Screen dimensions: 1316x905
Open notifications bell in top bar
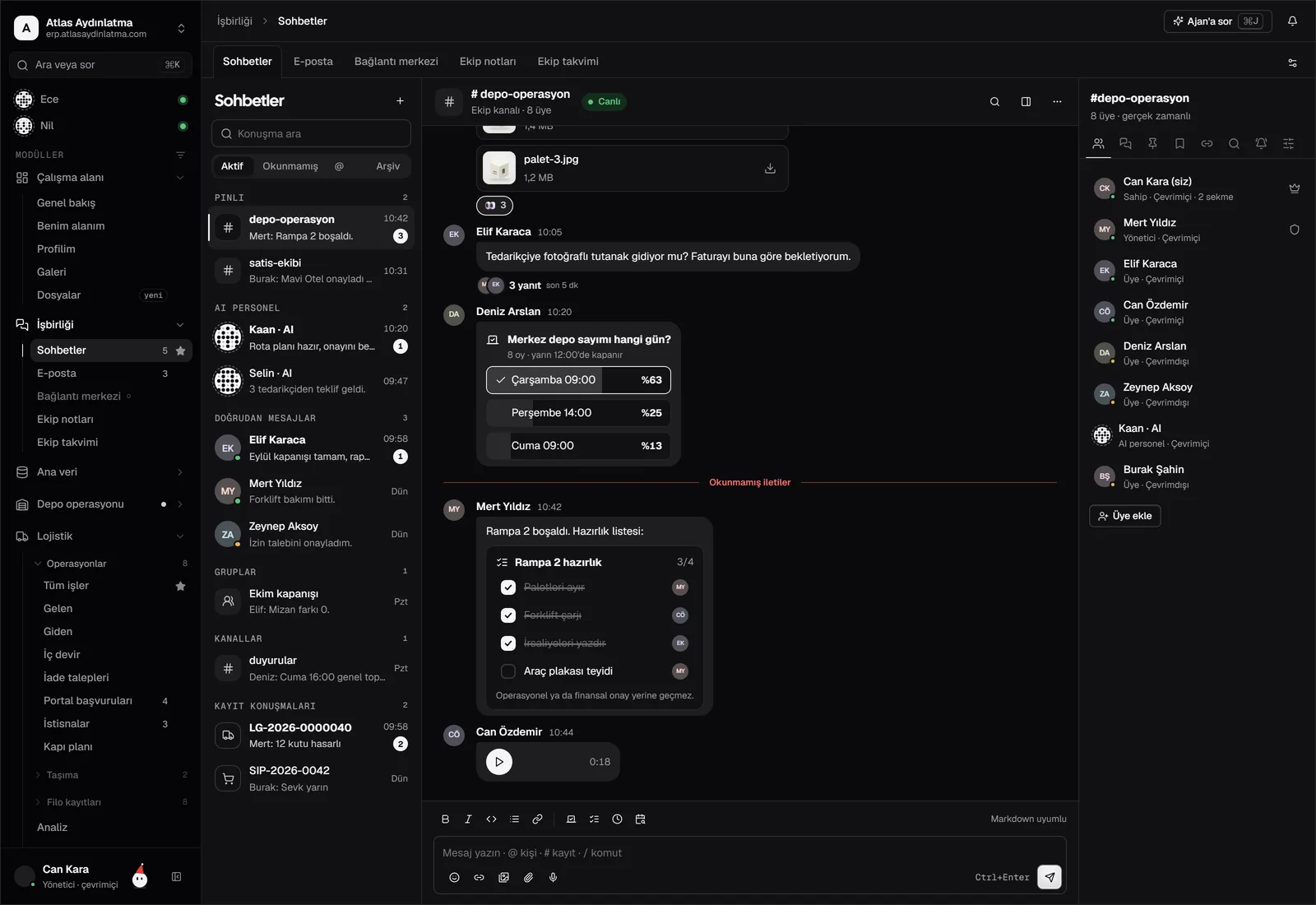coord(1292,21)
